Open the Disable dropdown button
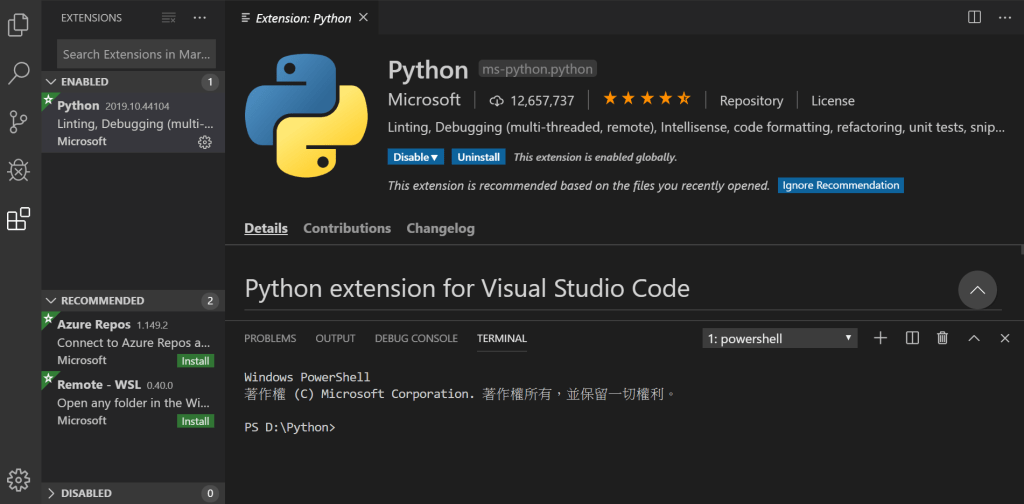1024x504 pixels. point(416,157)
